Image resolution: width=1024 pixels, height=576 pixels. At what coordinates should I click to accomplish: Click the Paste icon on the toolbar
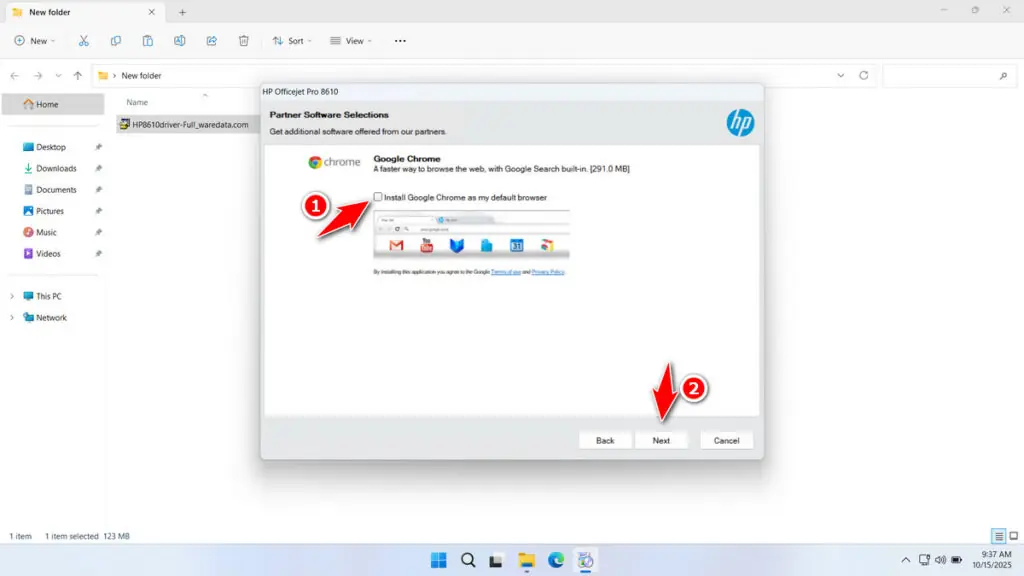(x=147, y=40)
